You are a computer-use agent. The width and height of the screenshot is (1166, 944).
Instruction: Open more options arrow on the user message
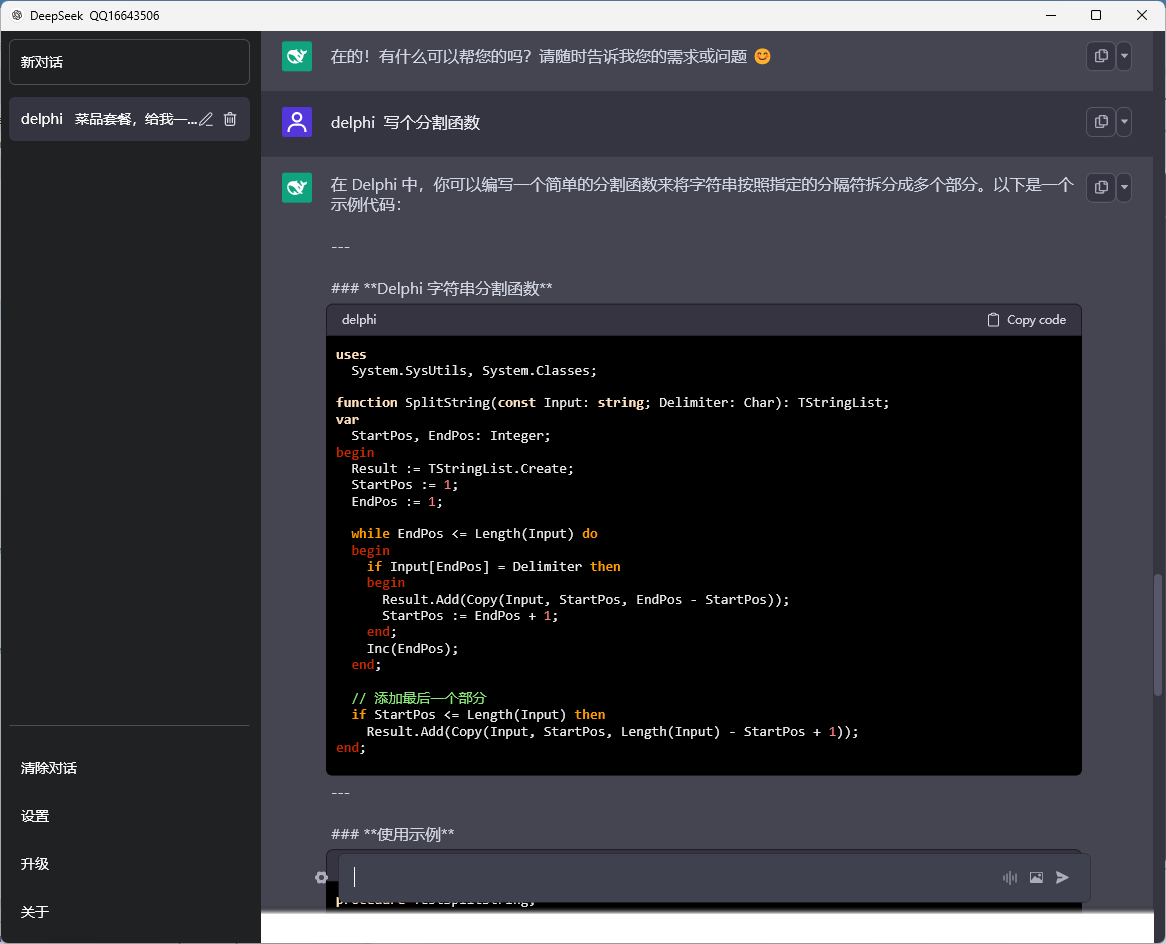click(x=1123, y=121)
